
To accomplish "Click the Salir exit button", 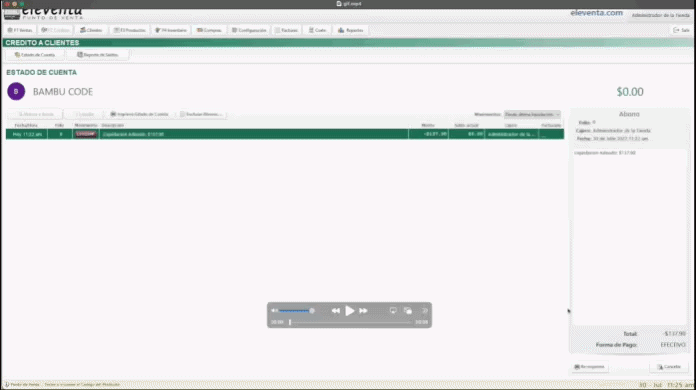I will coord(681,30).
